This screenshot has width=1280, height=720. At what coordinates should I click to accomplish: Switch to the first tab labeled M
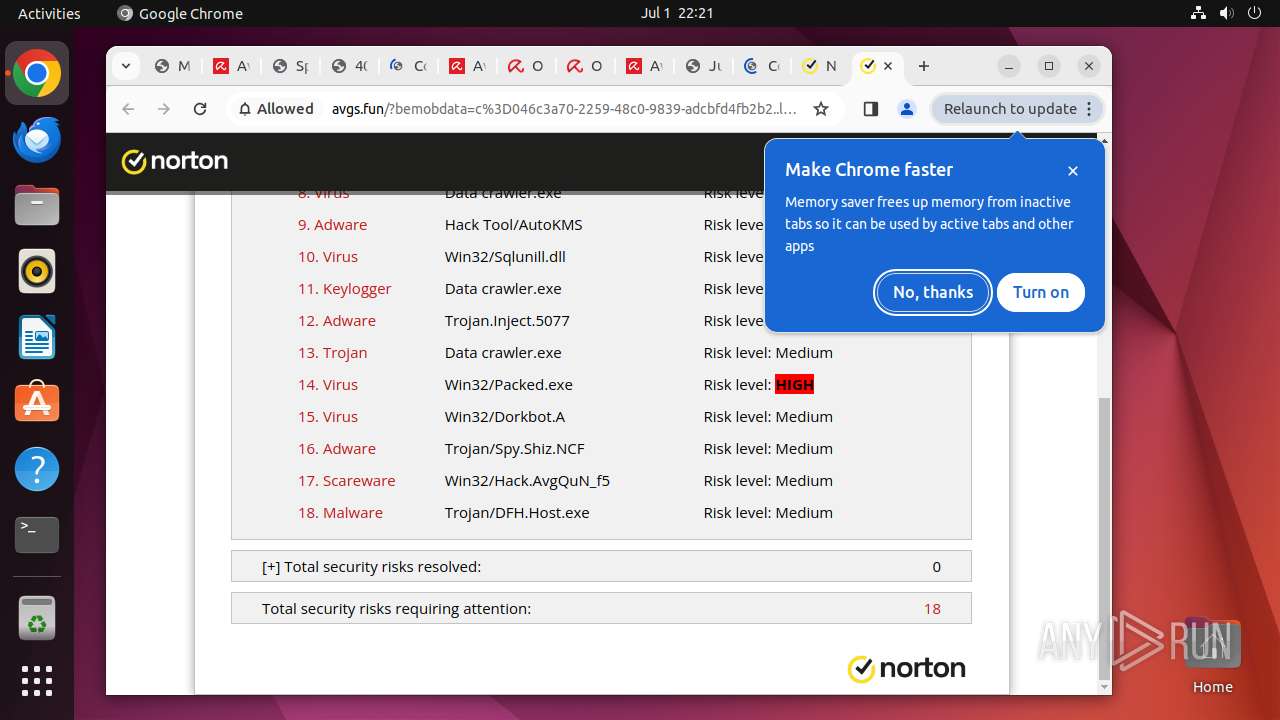coord(172,66)
